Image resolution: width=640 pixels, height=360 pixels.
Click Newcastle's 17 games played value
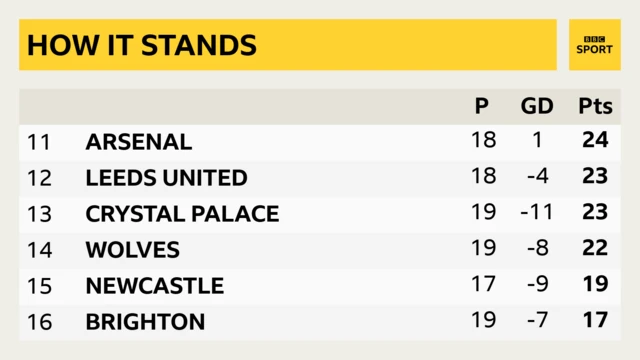[x=484, y=284]
